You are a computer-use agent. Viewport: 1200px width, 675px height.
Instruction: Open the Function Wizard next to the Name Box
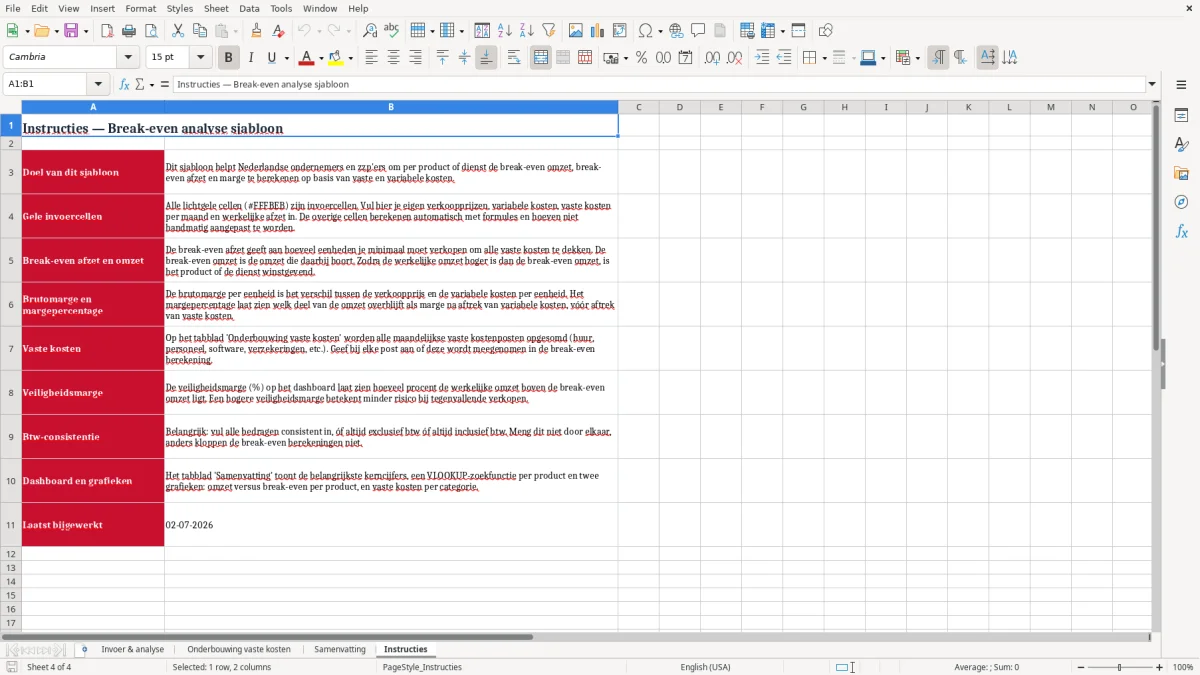point(125,84)
